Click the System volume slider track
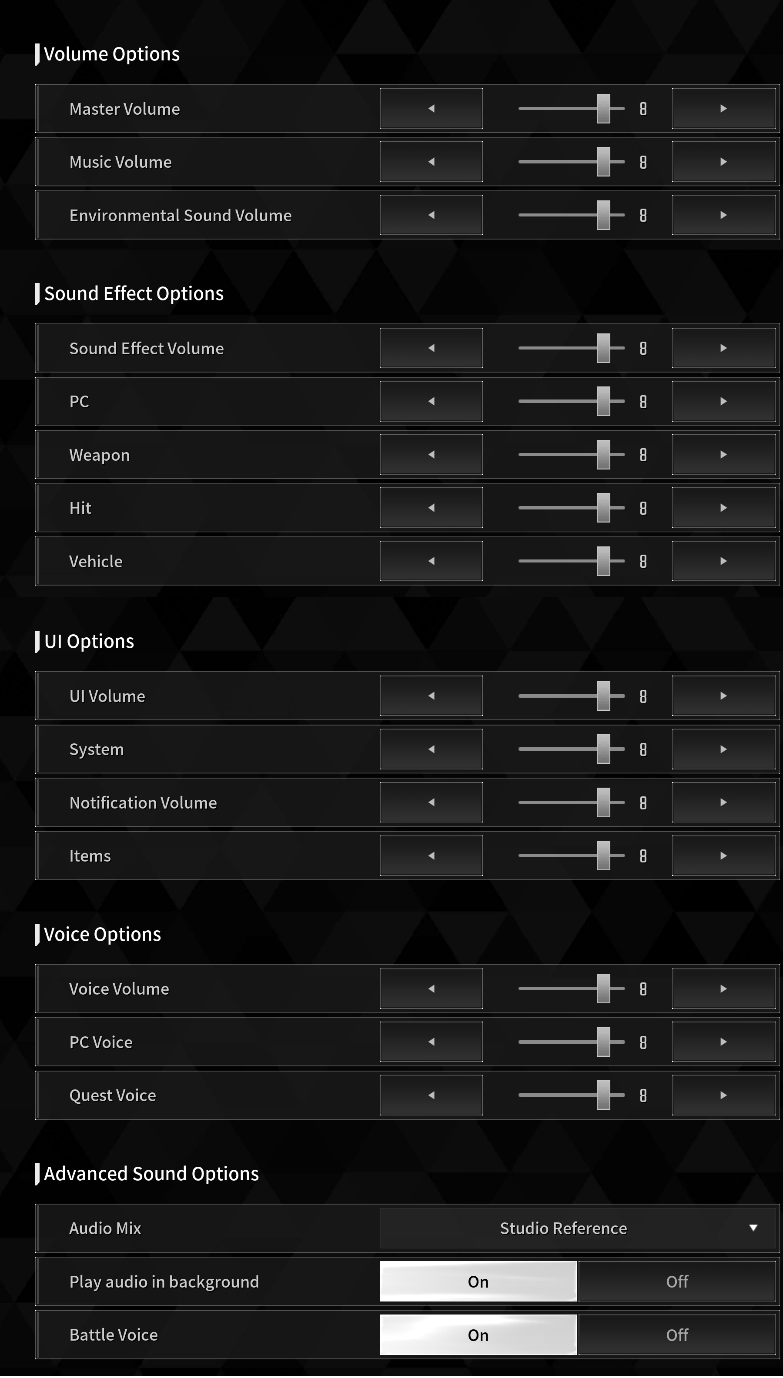Screen dimensions: 783x1378 tap(571, 749)
